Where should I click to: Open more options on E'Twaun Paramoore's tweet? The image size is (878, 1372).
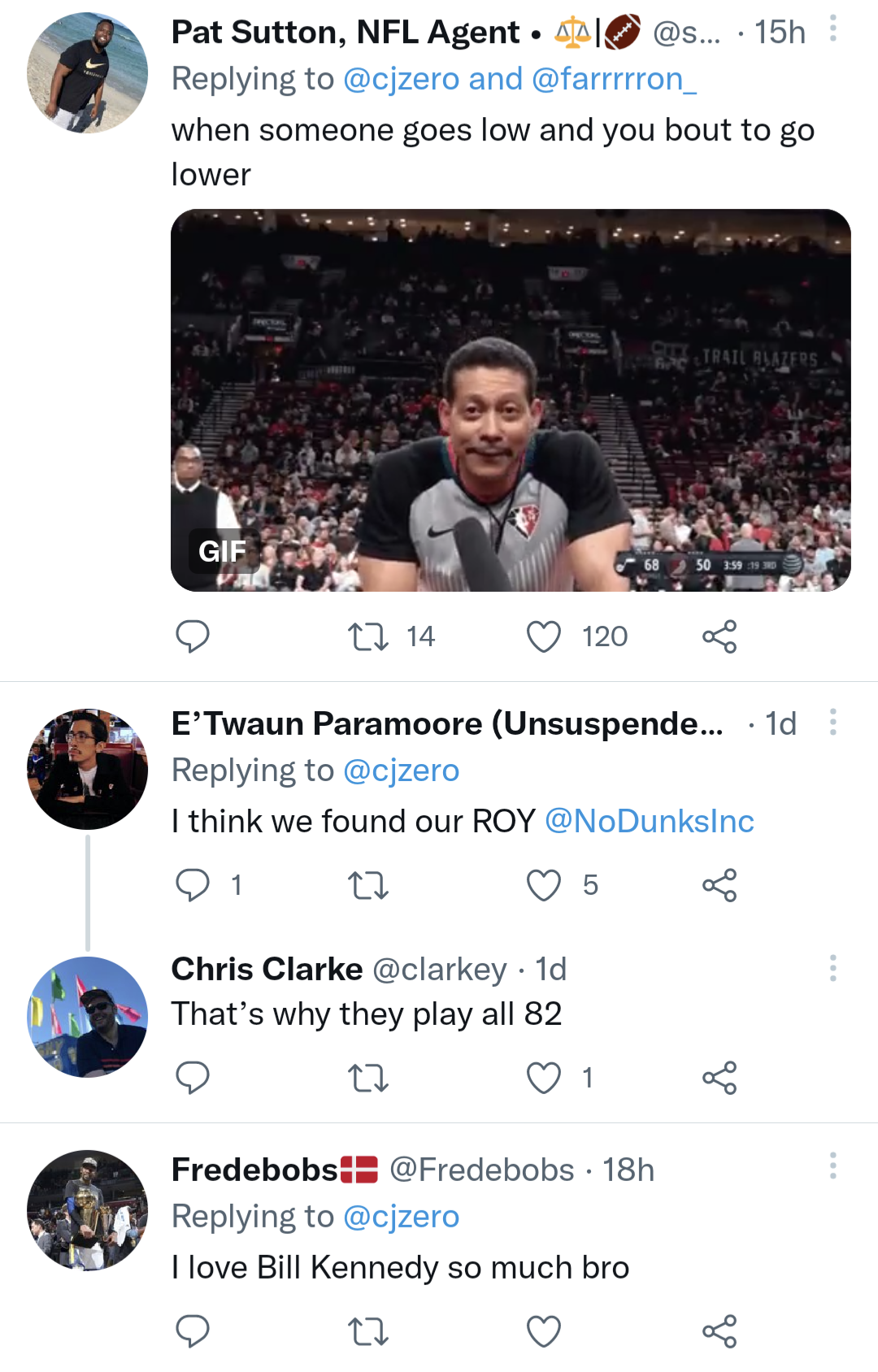coord(832,722)
